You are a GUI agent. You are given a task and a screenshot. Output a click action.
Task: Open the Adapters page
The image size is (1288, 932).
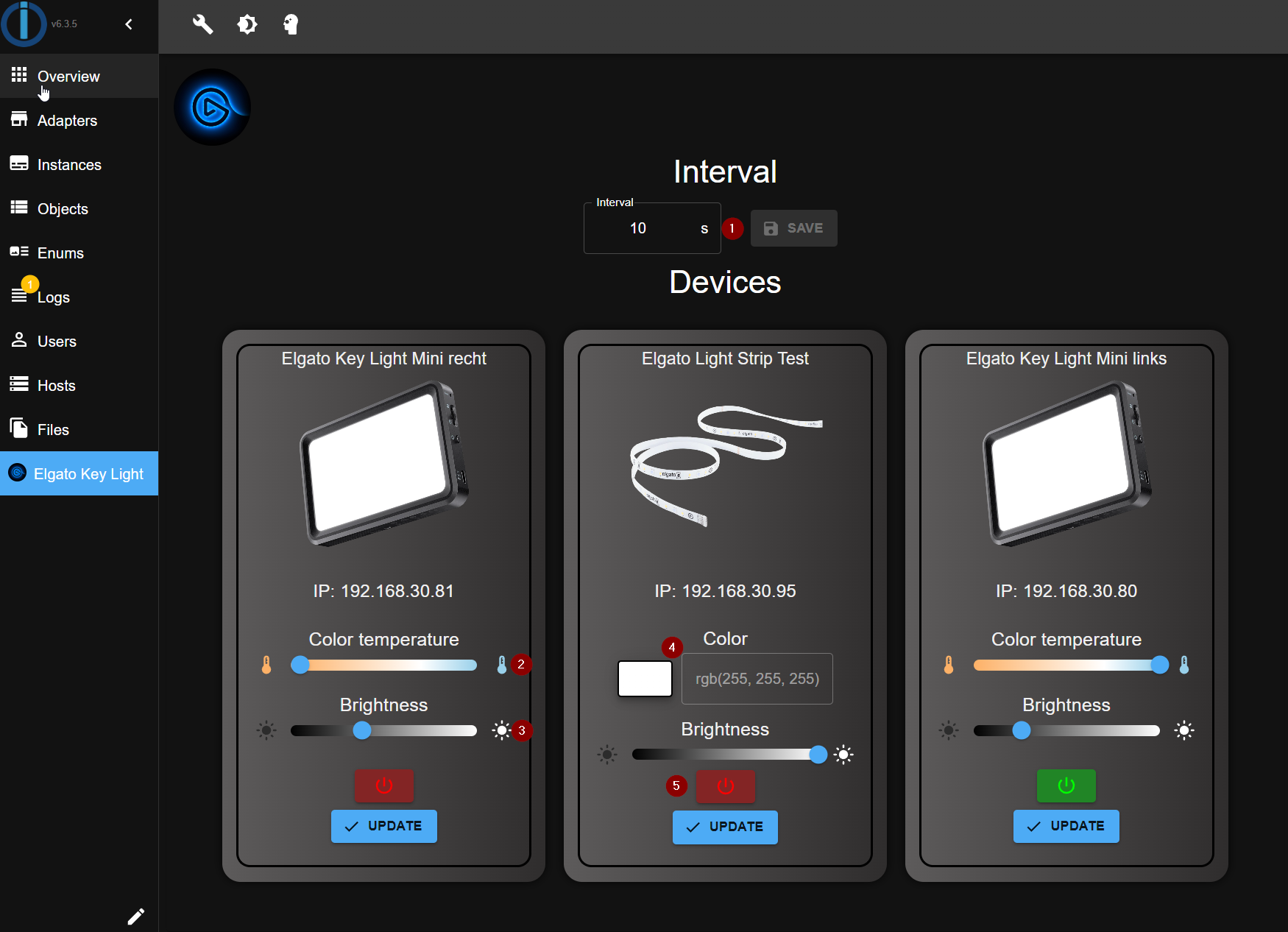pyautogui.click(x=79, y=120)
